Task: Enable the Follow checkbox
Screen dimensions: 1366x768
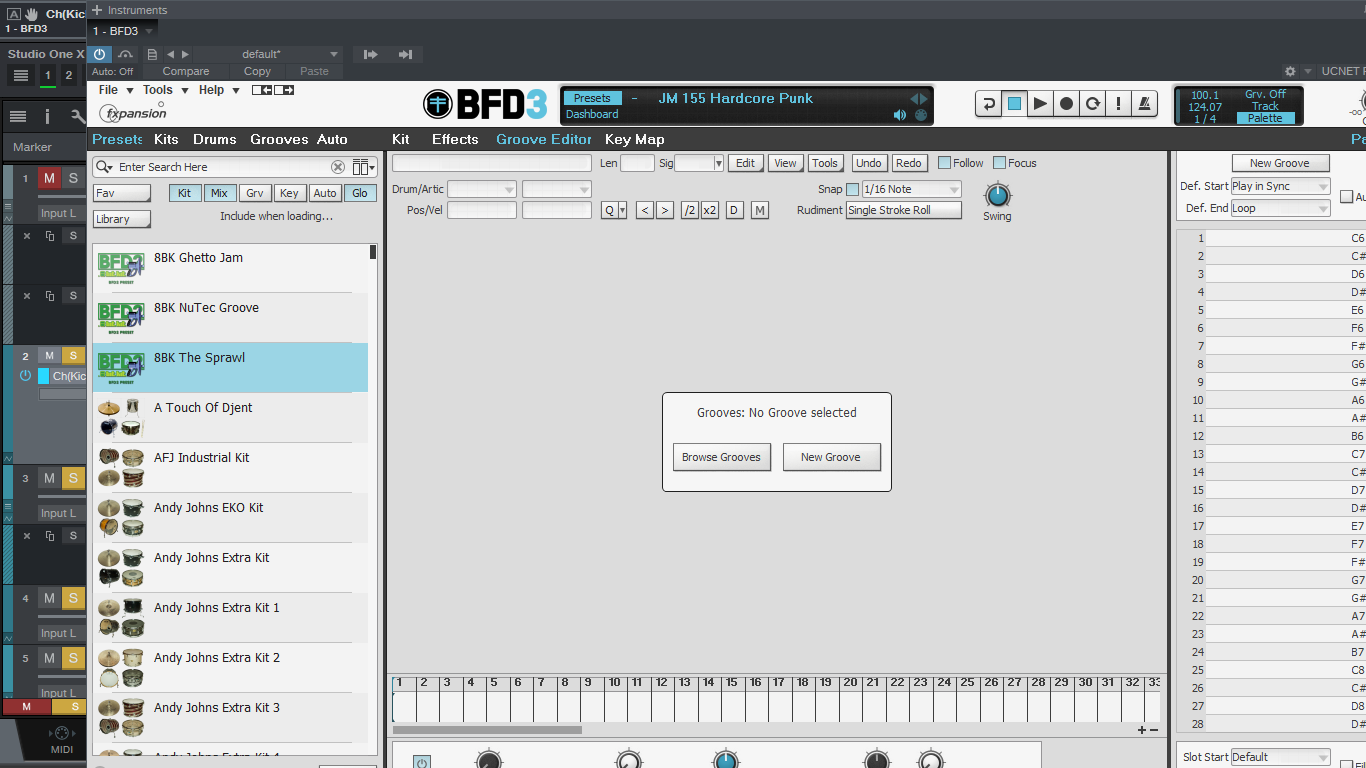Action: click(944, 163)
